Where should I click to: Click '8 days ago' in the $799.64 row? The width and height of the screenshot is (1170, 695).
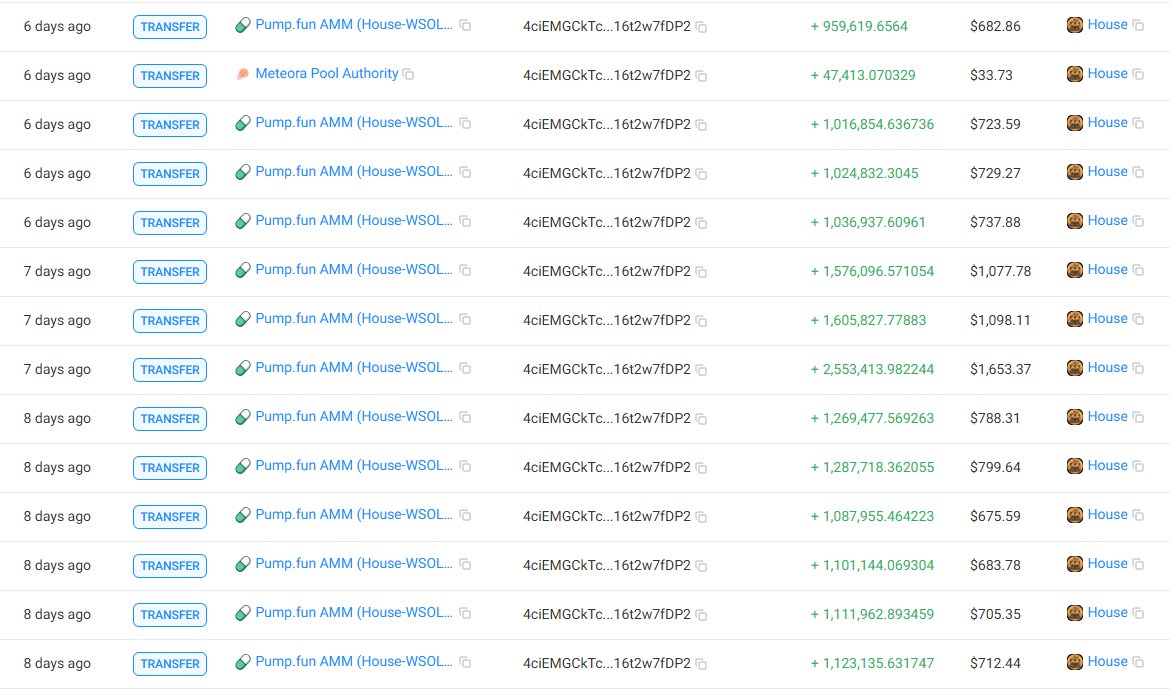(x=57, y=467)
